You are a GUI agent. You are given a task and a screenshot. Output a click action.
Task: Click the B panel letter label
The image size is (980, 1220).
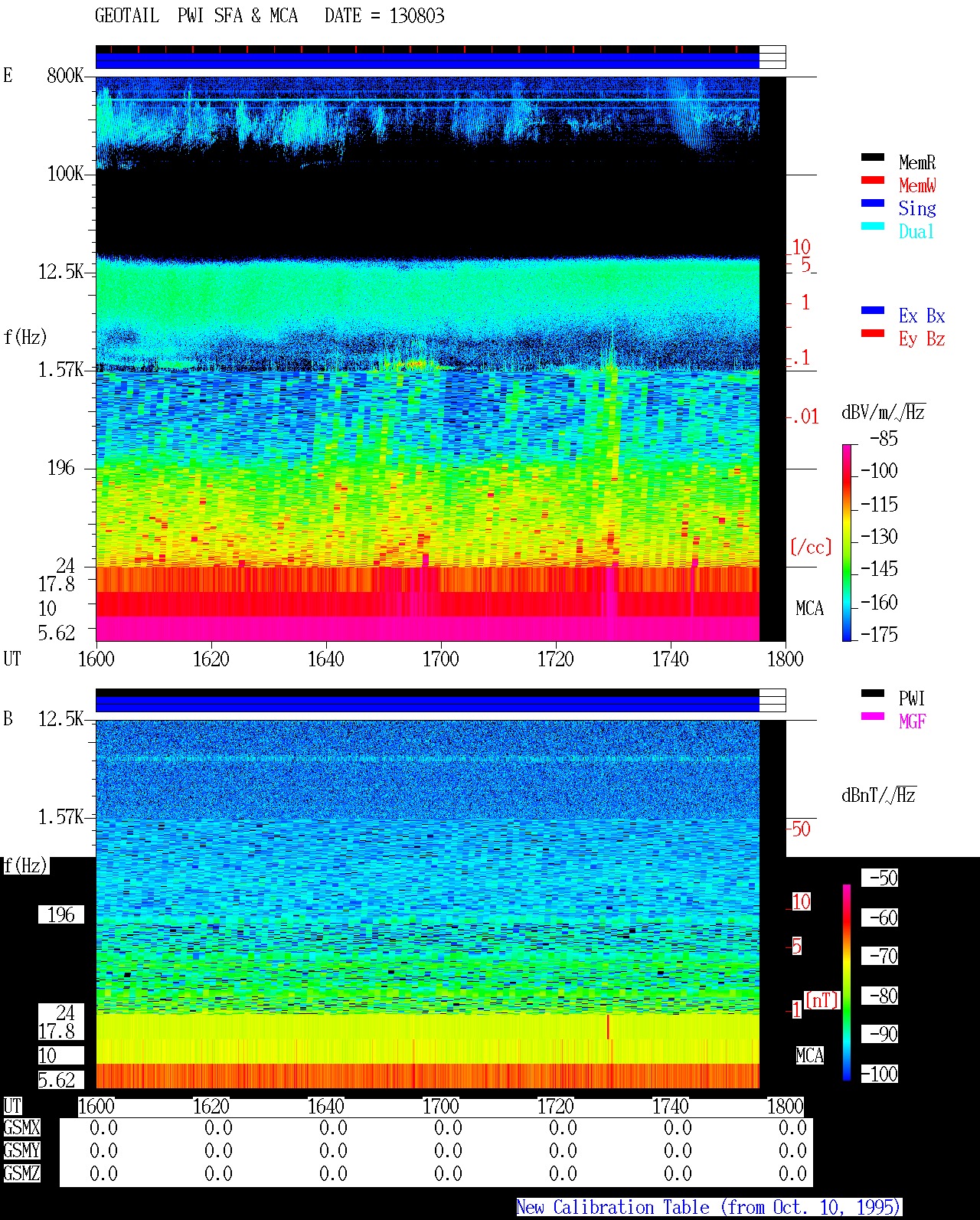click(x=8, y=719)
